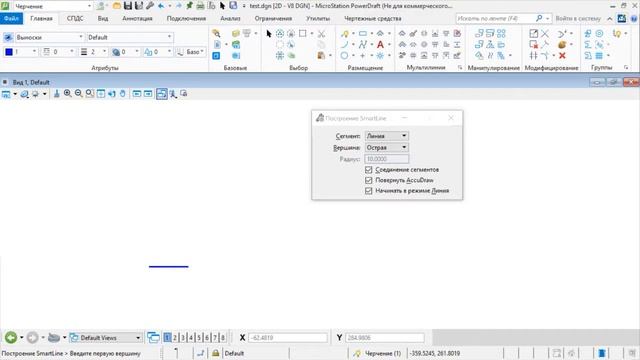Viewport: 640px width, 360px height.
Task: Click the blue trash icon in status bar
Action: click(x=602, y=353)
